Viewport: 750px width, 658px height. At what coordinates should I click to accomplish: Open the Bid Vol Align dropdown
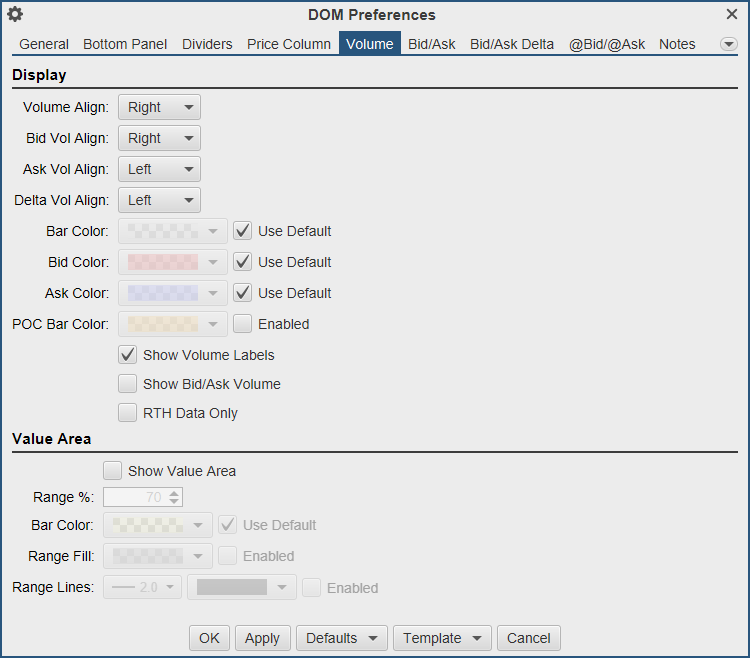tap(159, 139)
